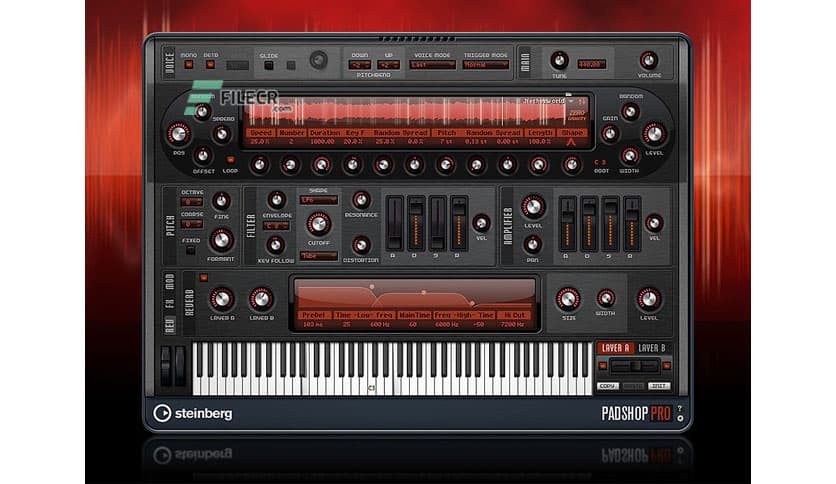
Task: Click the main Volume knob
Action: pos(649,60)
